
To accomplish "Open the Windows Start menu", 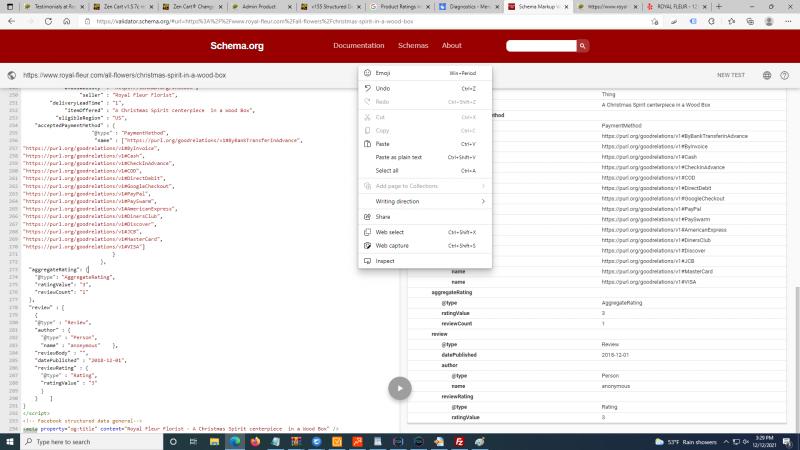I will (10, 442).
